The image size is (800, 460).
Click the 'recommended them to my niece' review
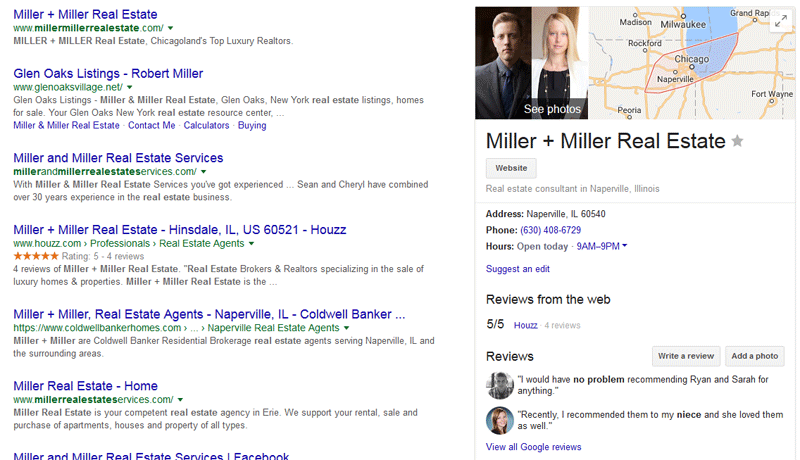(x=650, y=420)
